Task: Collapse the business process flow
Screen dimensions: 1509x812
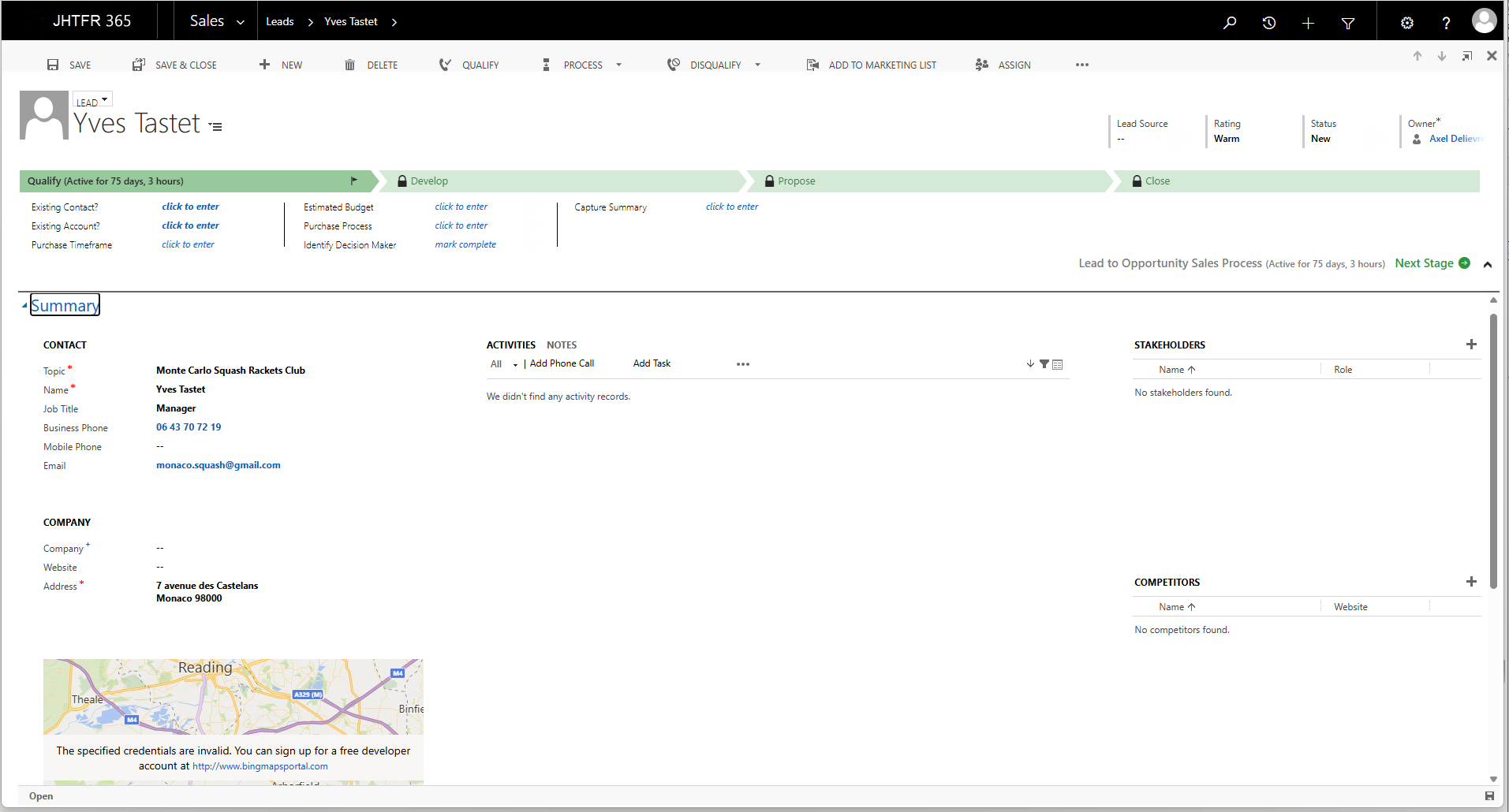Action: pyautogui.click(x=1488, y=264)
